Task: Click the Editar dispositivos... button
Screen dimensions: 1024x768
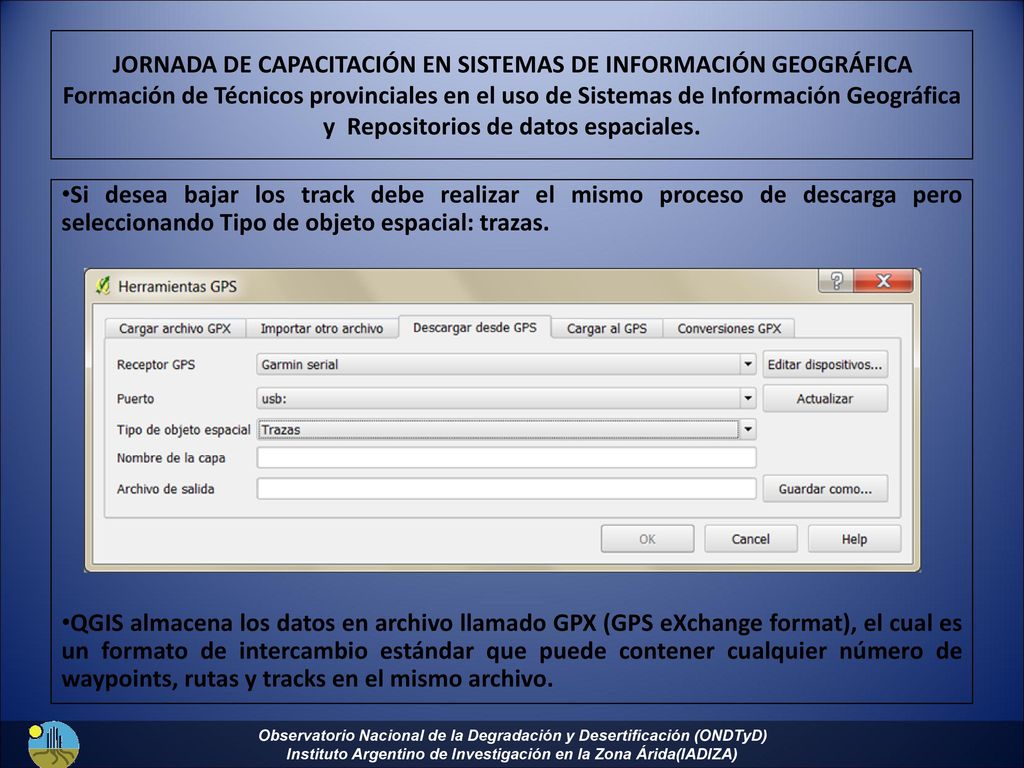Action: pyautogui.click(x=825, y=364)
